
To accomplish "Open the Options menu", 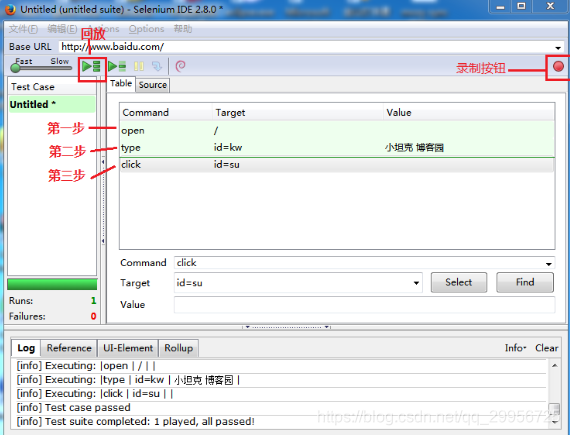I will coord(146,29).
